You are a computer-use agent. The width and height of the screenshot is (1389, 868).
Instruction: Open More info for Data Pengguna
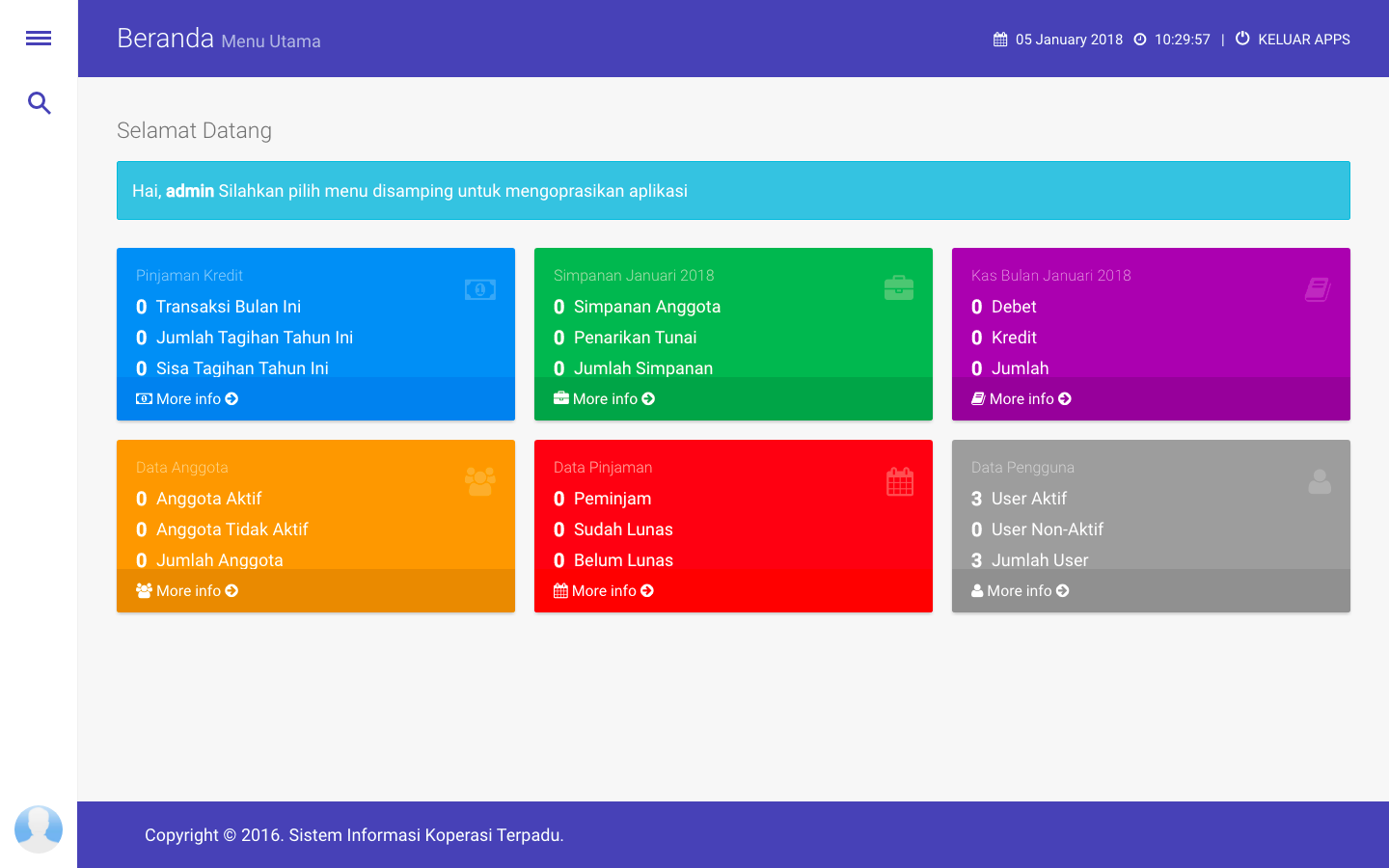click(x=1020, y=590)
